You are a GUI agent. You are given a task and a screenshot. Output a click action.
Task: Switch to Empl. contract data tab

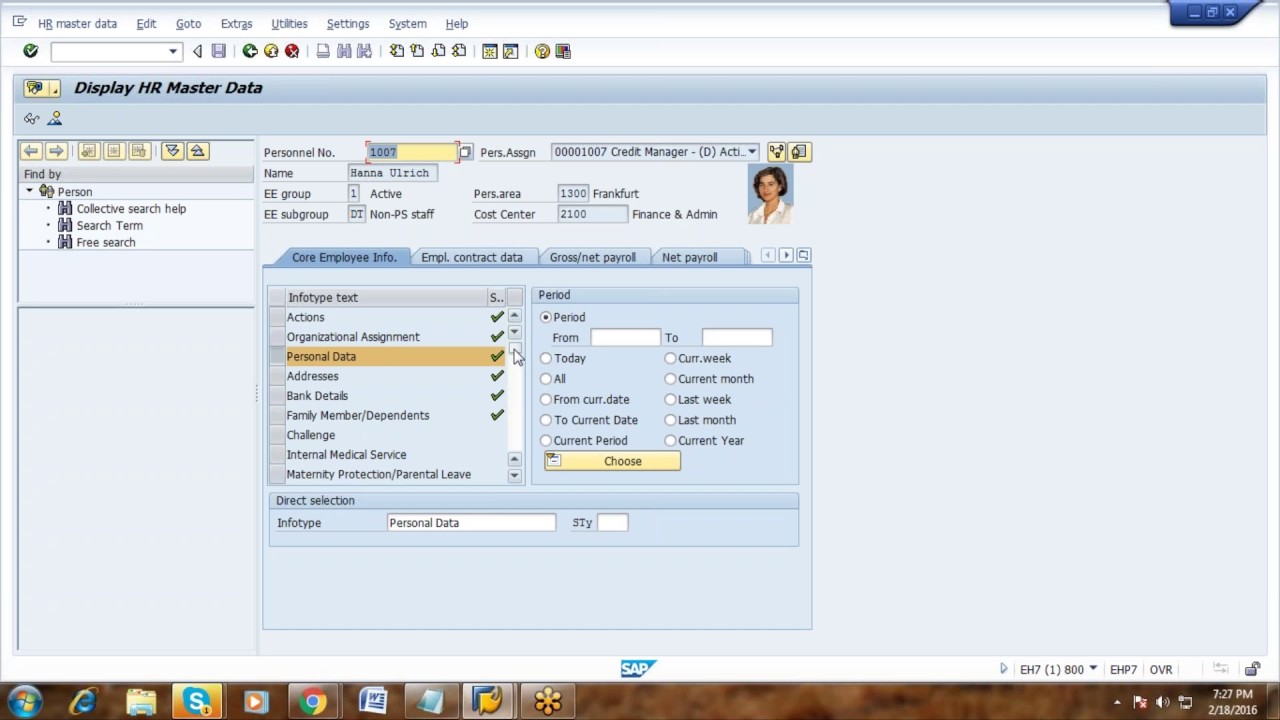(472, 257)
